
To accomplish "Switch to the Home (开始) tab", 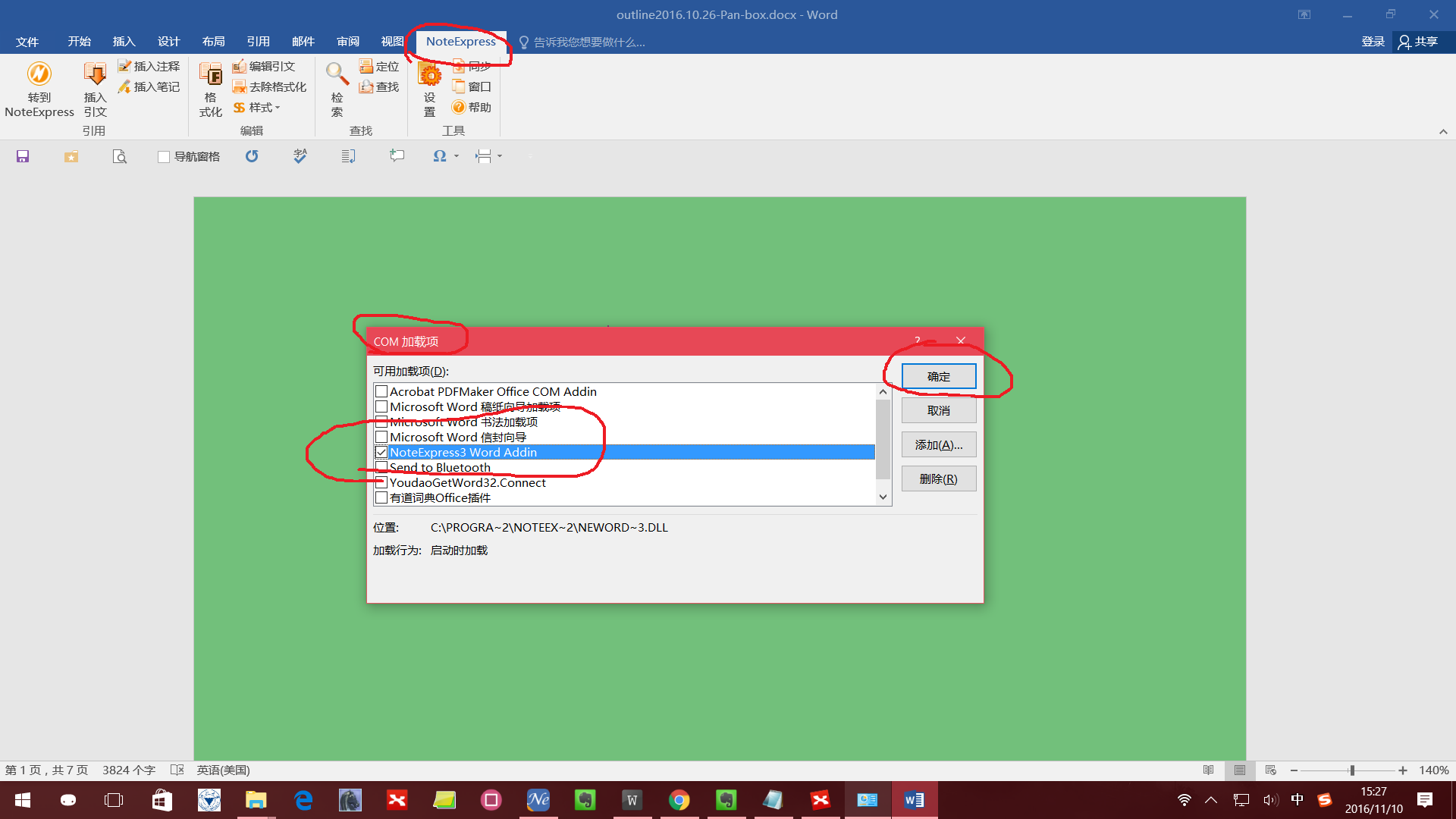I will (x=79, y=42).
